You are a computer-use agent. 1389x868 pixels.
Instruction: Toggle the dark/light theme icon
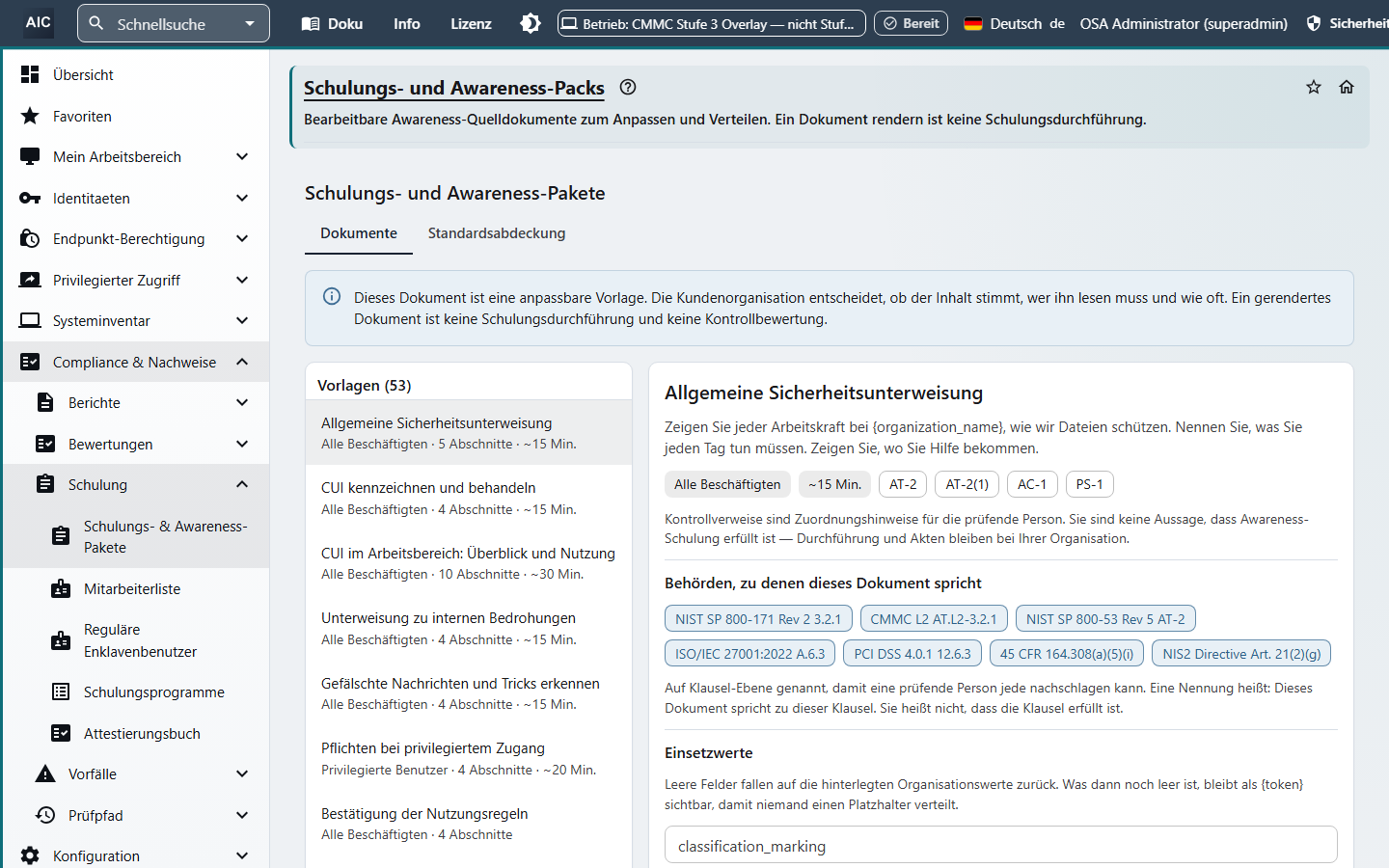531,23
